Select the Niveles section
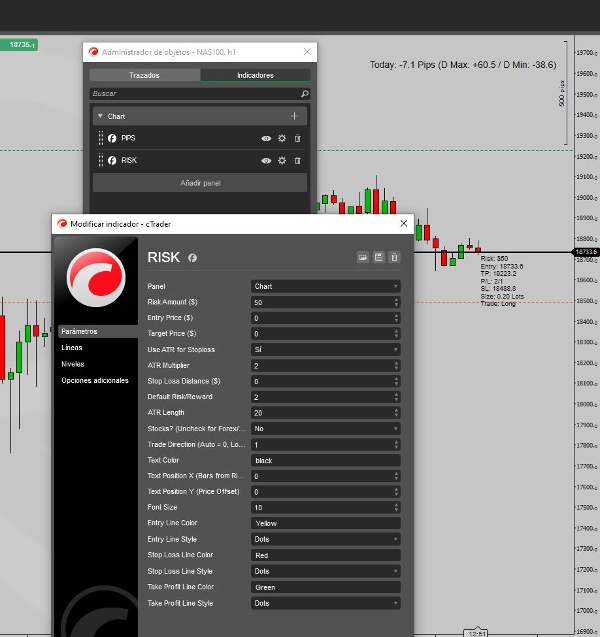600x637 pixels. coord(73,364)
